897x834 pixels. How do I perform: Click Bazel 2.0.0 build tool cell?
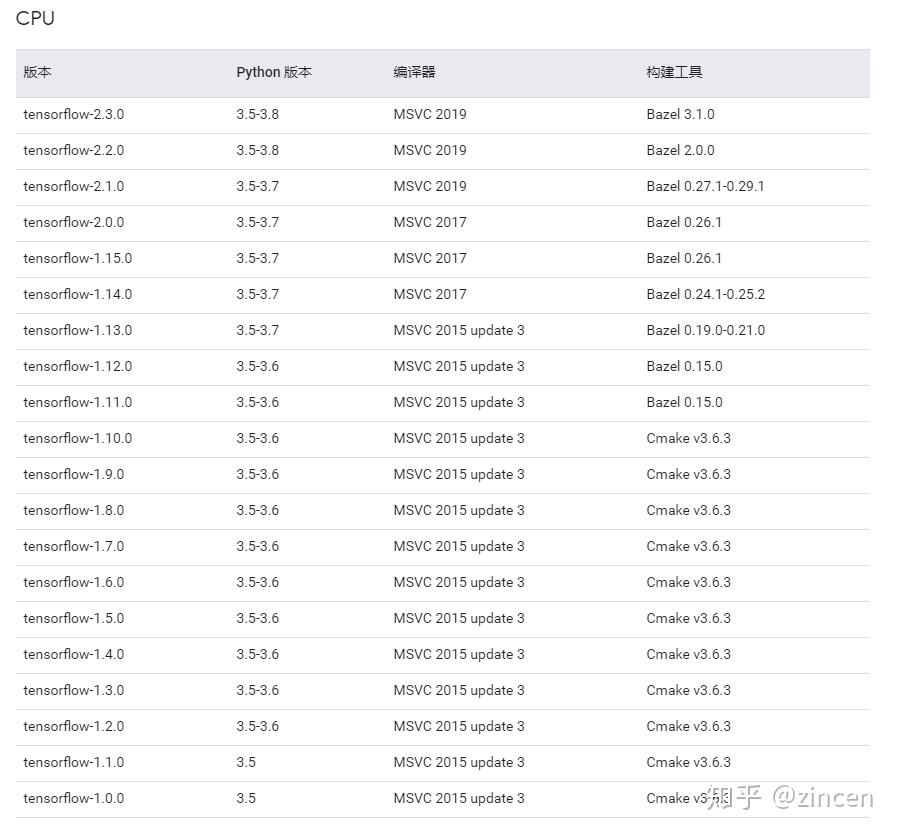[680, 150]
